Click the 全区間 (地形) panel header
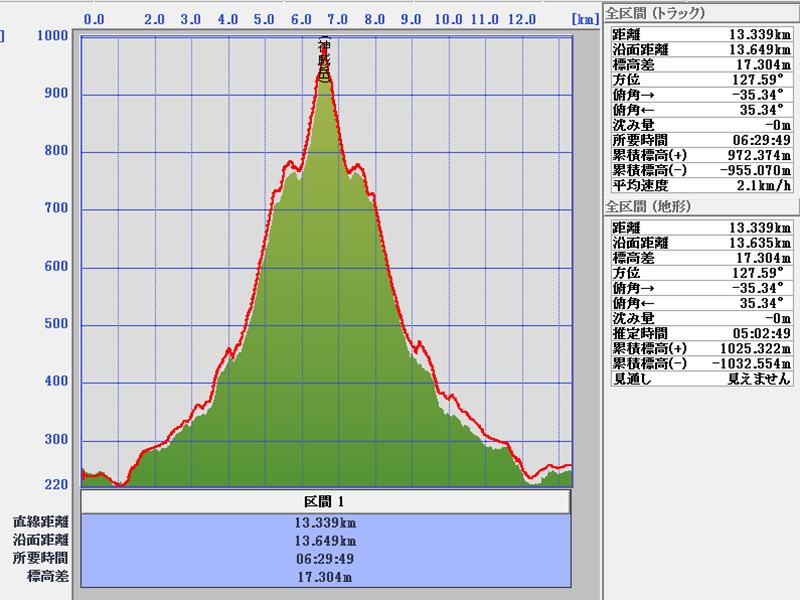800x600 pixels. tap(650, 206)
